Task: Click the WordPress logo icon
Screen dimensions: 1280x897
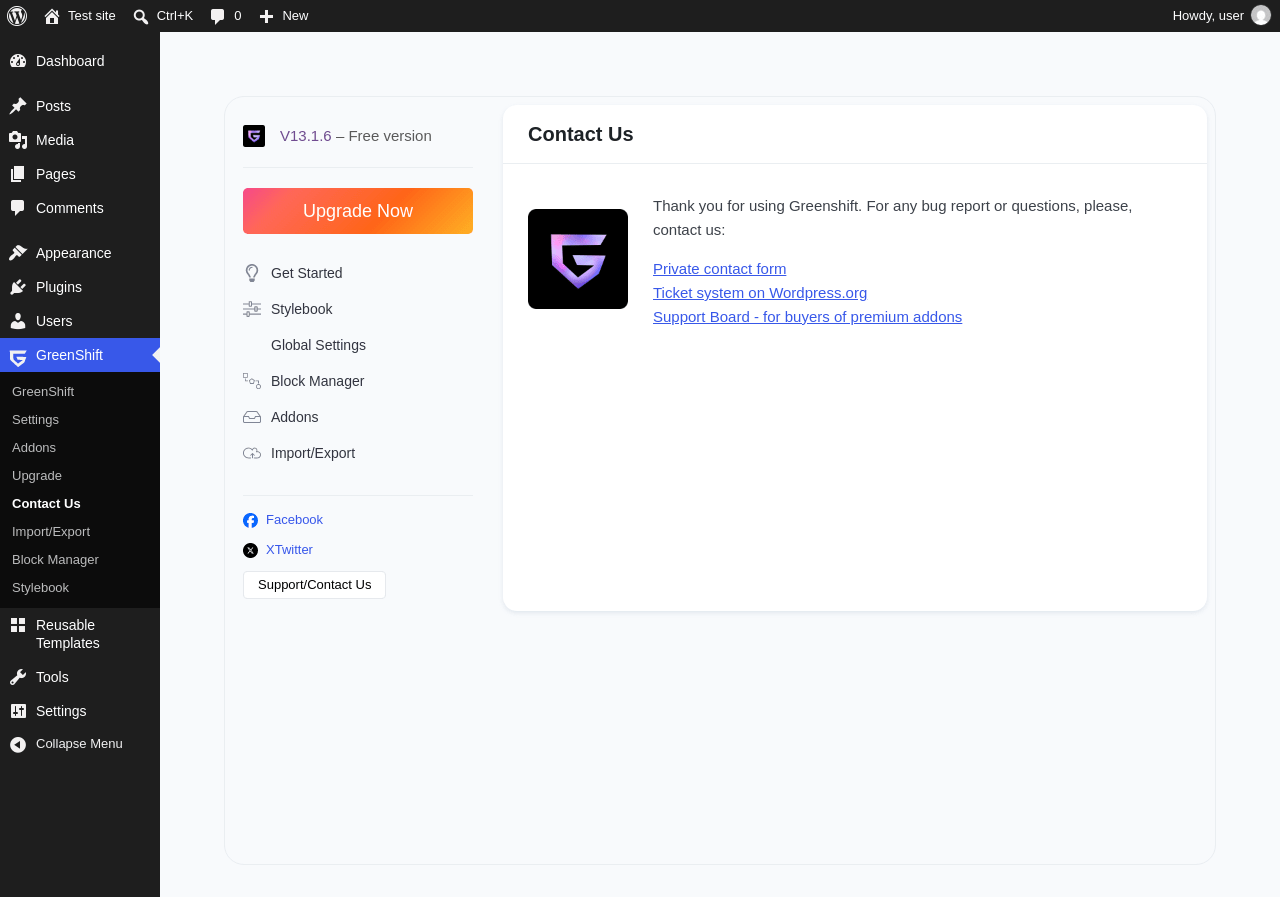Action: click(x=17, y=16)
